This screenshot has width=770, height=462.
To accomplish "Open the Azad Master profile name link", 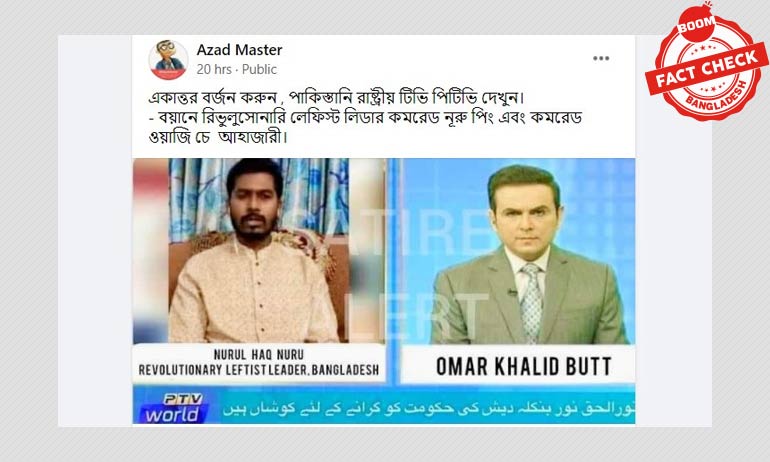I will tap(239, 50).
